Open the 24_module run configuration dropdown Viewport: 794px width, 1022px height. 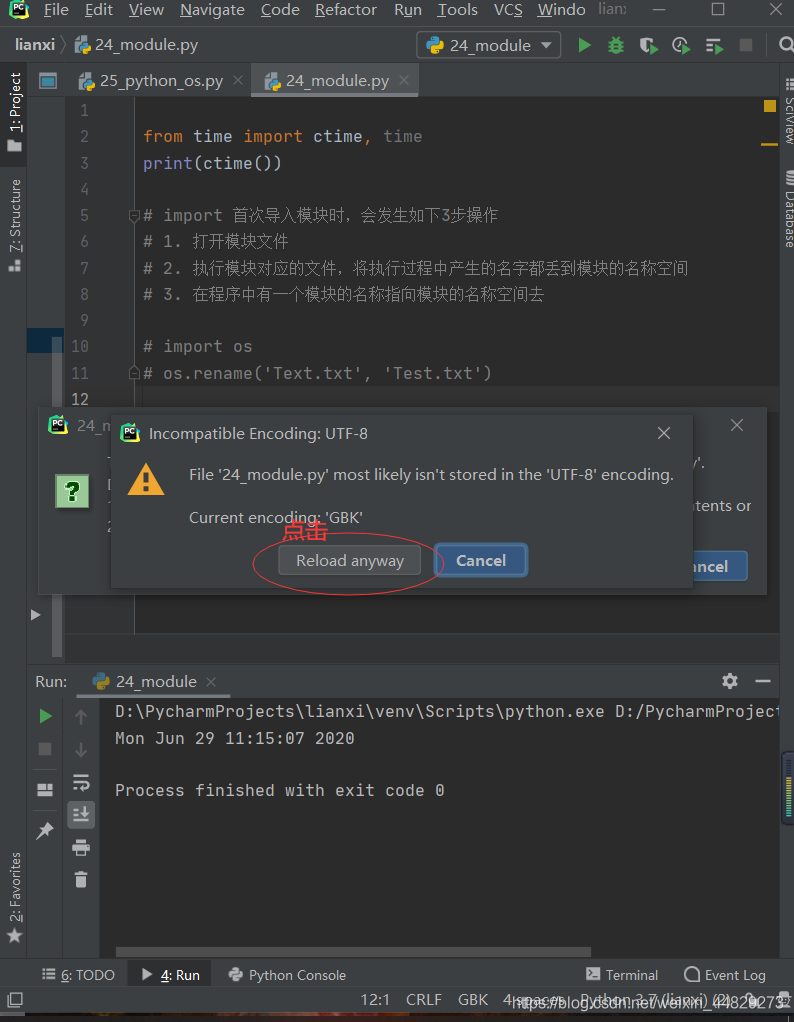pos(488,45)
